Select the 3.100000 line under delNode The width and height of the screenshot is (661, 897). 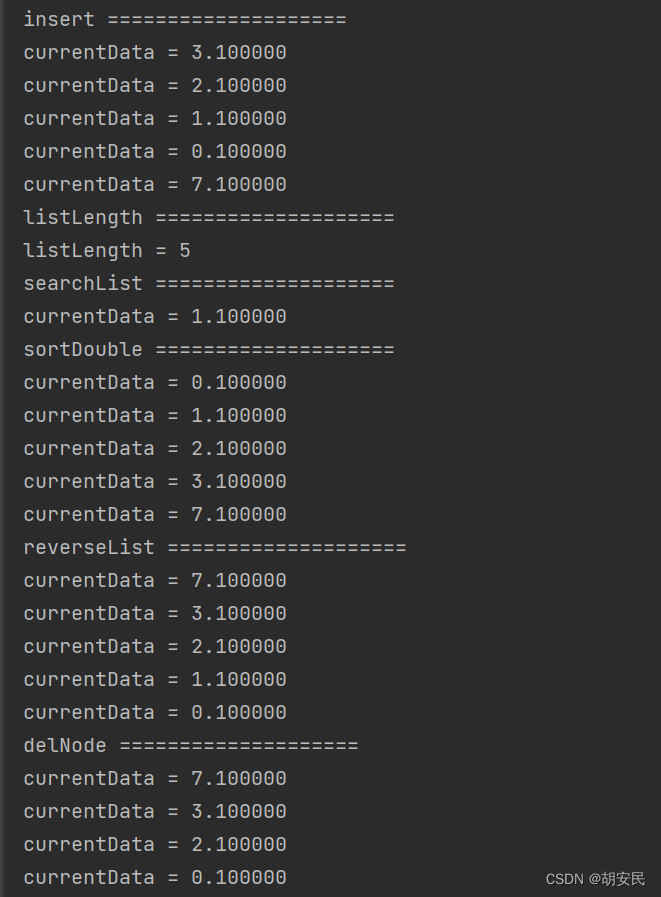pyautogui.click(x=155, y=811)
